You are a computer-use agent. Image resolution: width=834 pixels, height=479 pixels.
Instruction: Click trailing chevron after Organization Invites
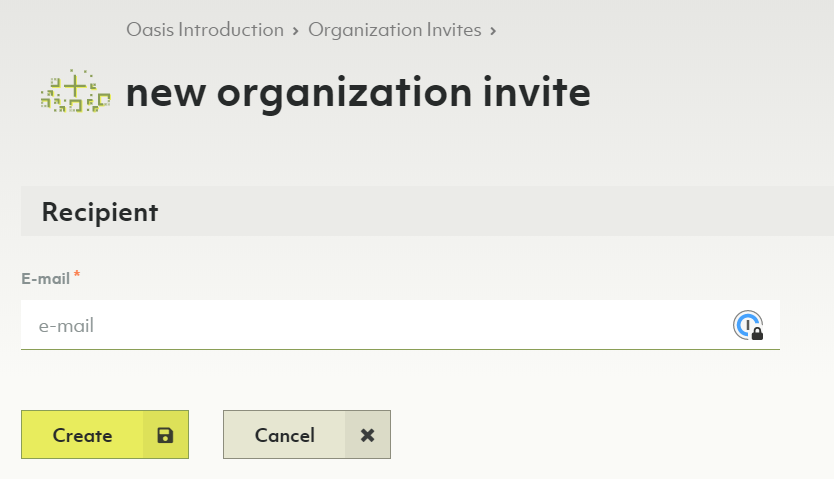tap(493, 31)
